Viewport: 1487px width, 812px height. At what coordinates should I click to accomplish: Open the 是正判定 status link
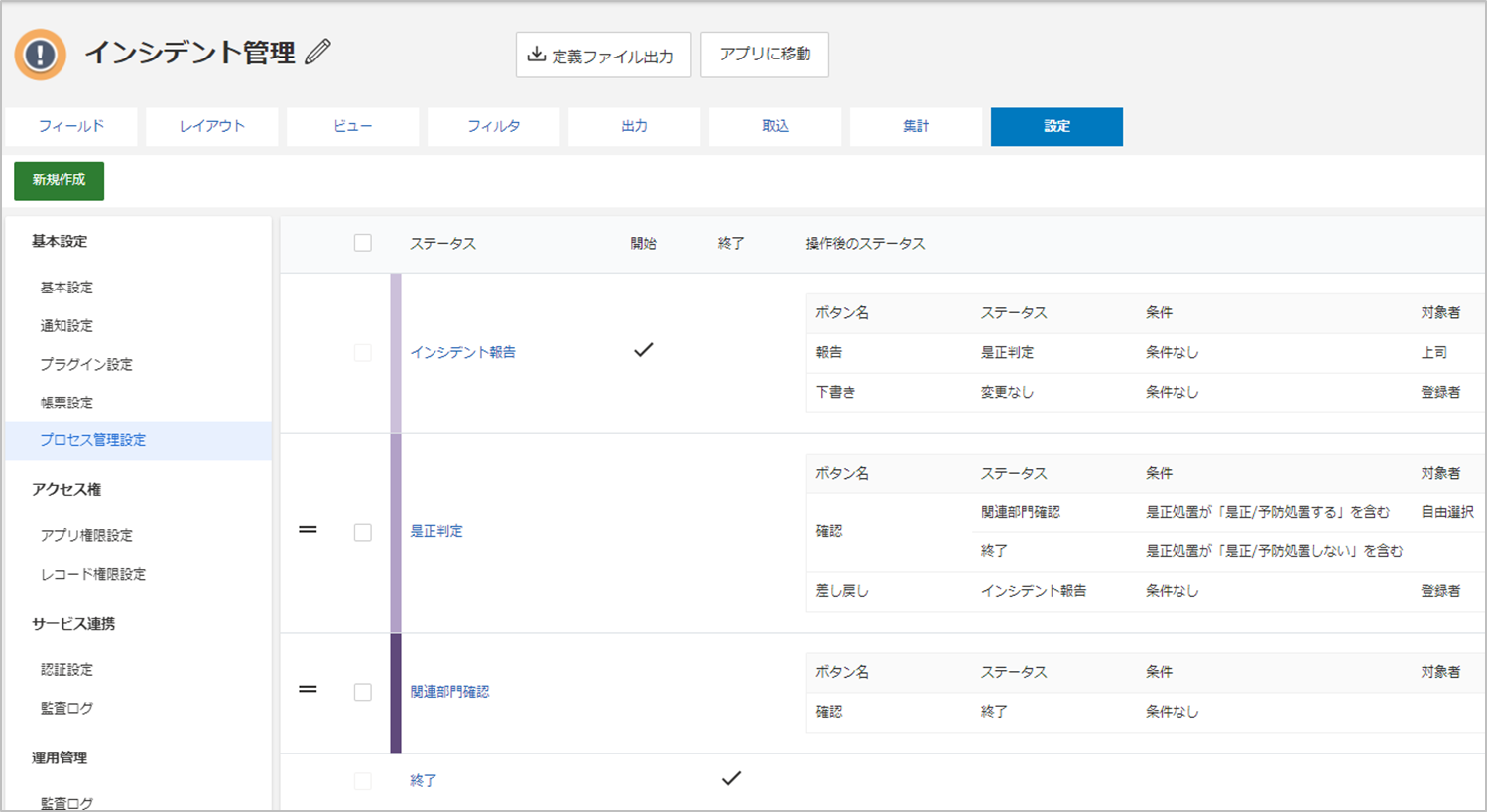coord(436,531)
